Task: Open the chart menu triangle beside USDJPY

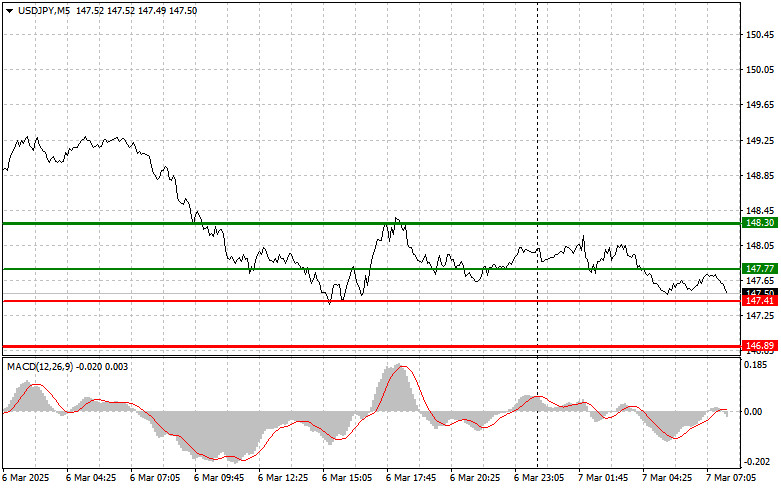Action: point(9,10)
